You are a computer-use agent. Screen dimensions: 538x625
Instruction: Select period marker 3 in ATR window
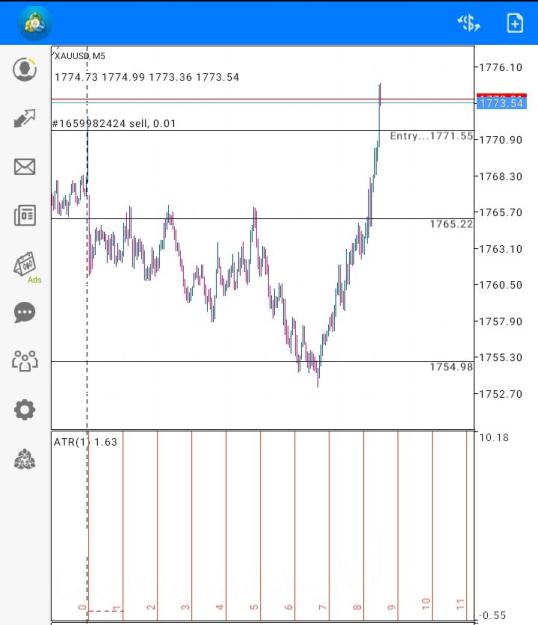click(185, 607)
